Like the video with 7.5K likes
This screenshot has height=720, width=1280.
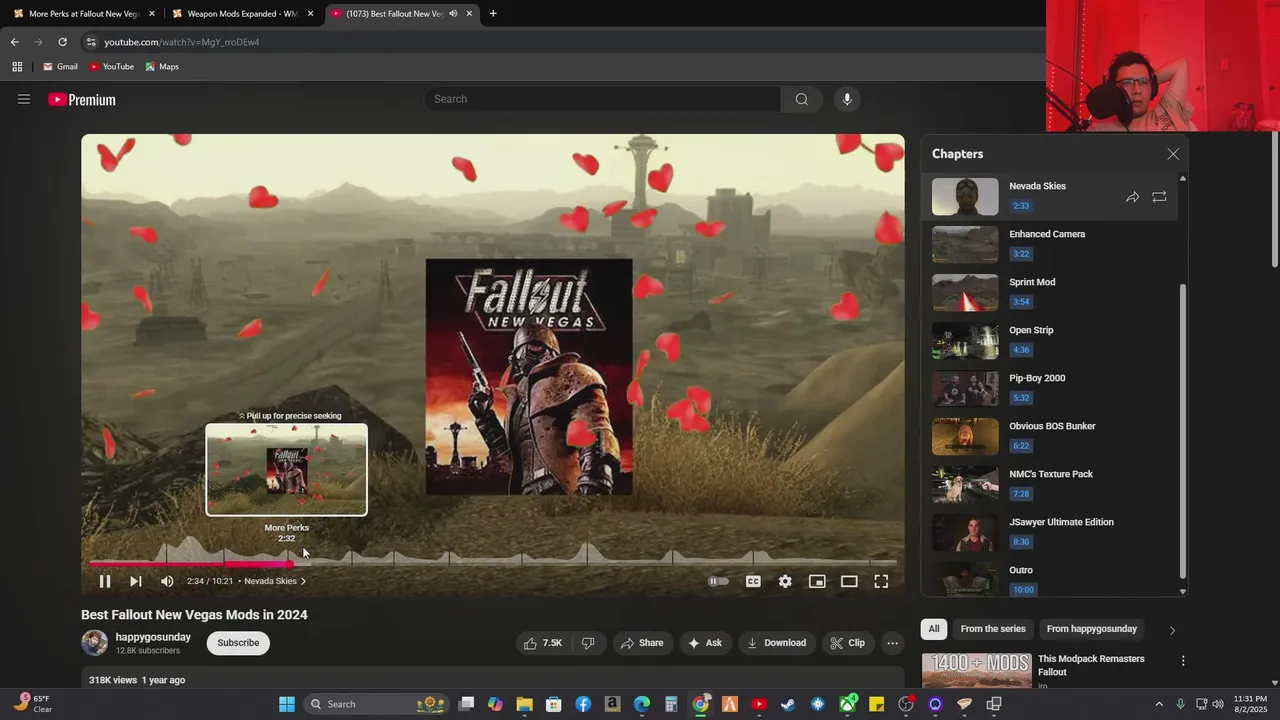[543, 643]
